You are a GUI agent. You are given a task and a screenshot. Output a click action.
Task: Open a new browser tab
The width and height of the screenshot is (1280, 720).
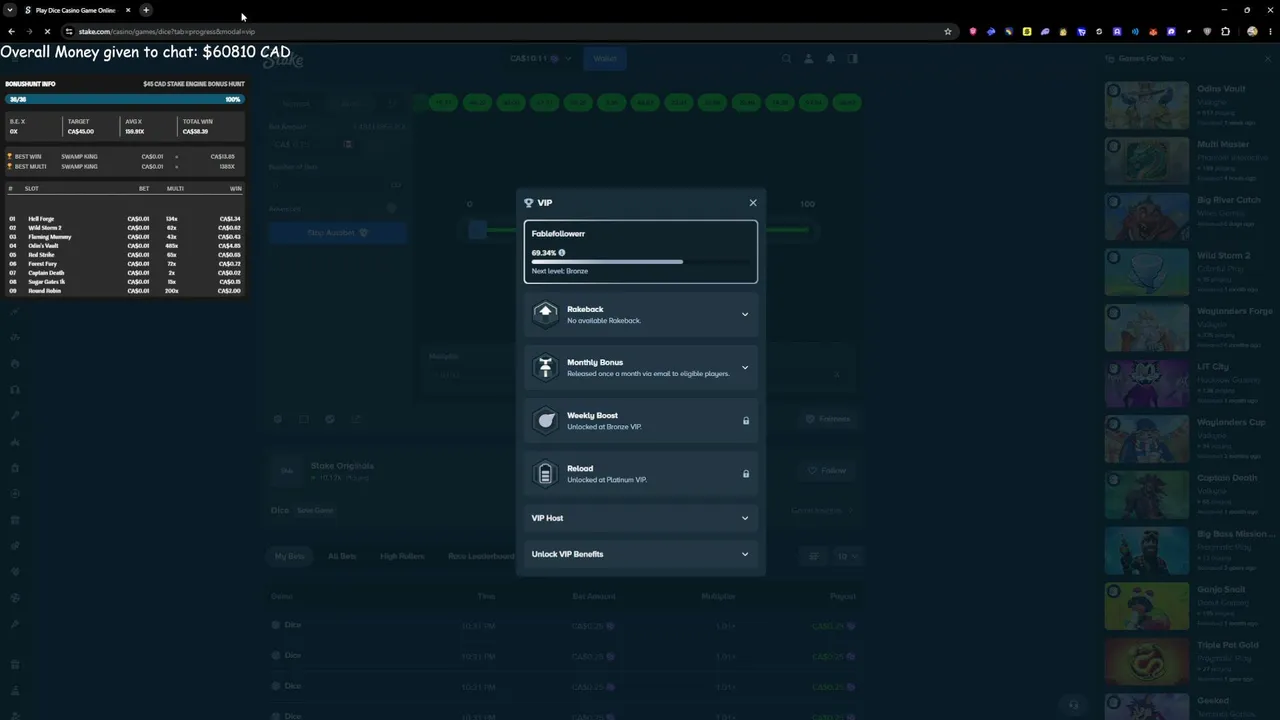pyautogui.click(x=146, y=10)
